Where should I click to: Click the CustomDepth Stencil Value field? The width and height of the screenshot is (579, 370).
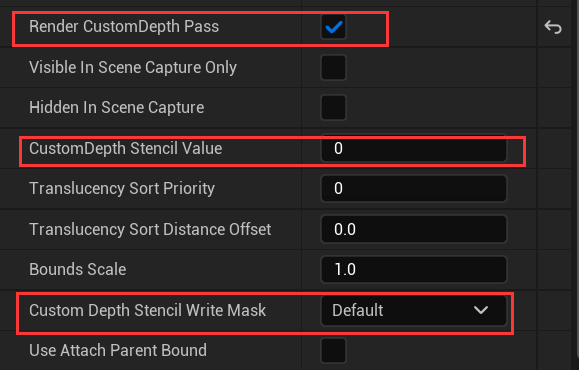click(x=414, y=148)
